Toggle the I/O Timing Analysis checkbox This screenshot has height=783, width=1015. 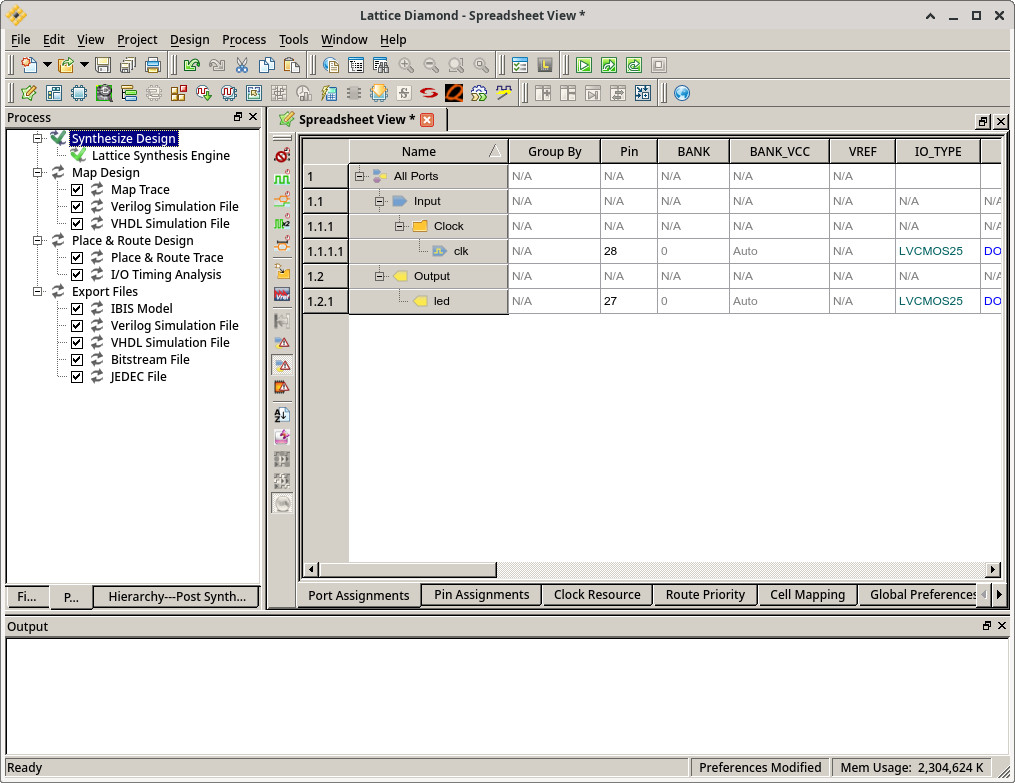coord(77,274)
